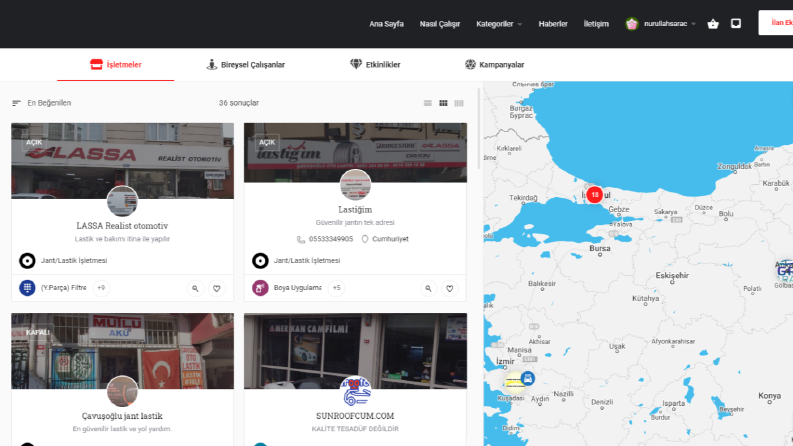Click the KAPALI badge on Çavuşoğlu card
Image resolution: width=793 pixels, height=446 pixels.
[37, 333]
